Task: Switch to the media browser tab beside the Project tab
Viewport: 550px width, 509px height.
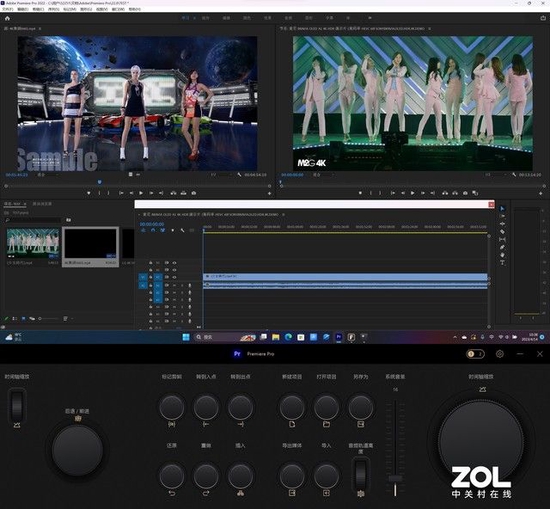Action: [42, 204]
